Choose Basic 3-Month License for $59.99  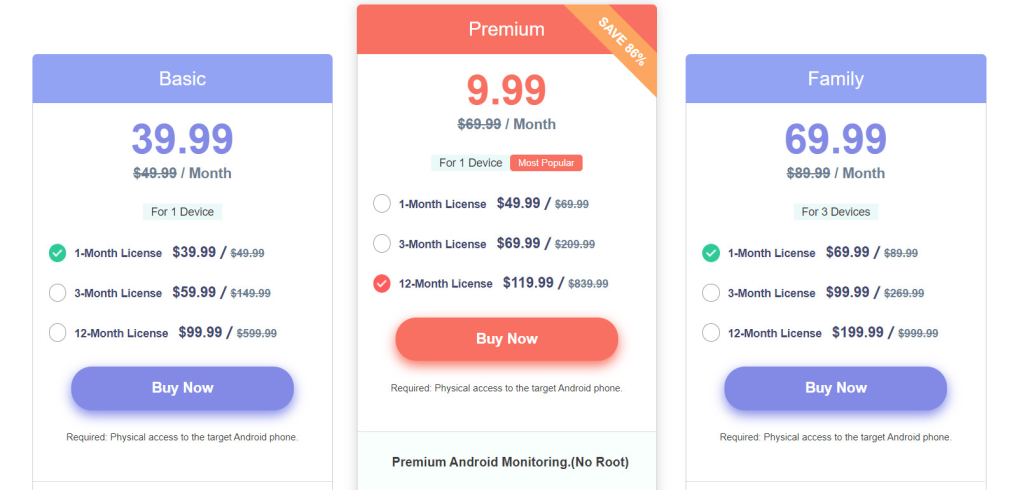57,293
